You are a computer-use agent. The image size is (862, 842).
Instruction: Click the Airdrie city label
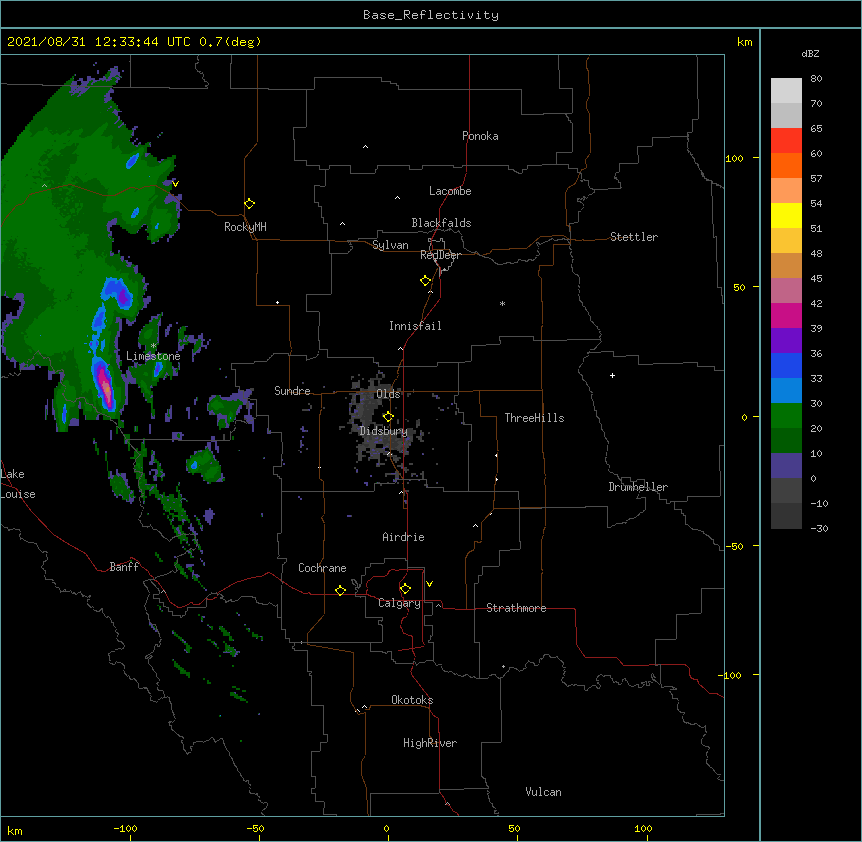404,537
